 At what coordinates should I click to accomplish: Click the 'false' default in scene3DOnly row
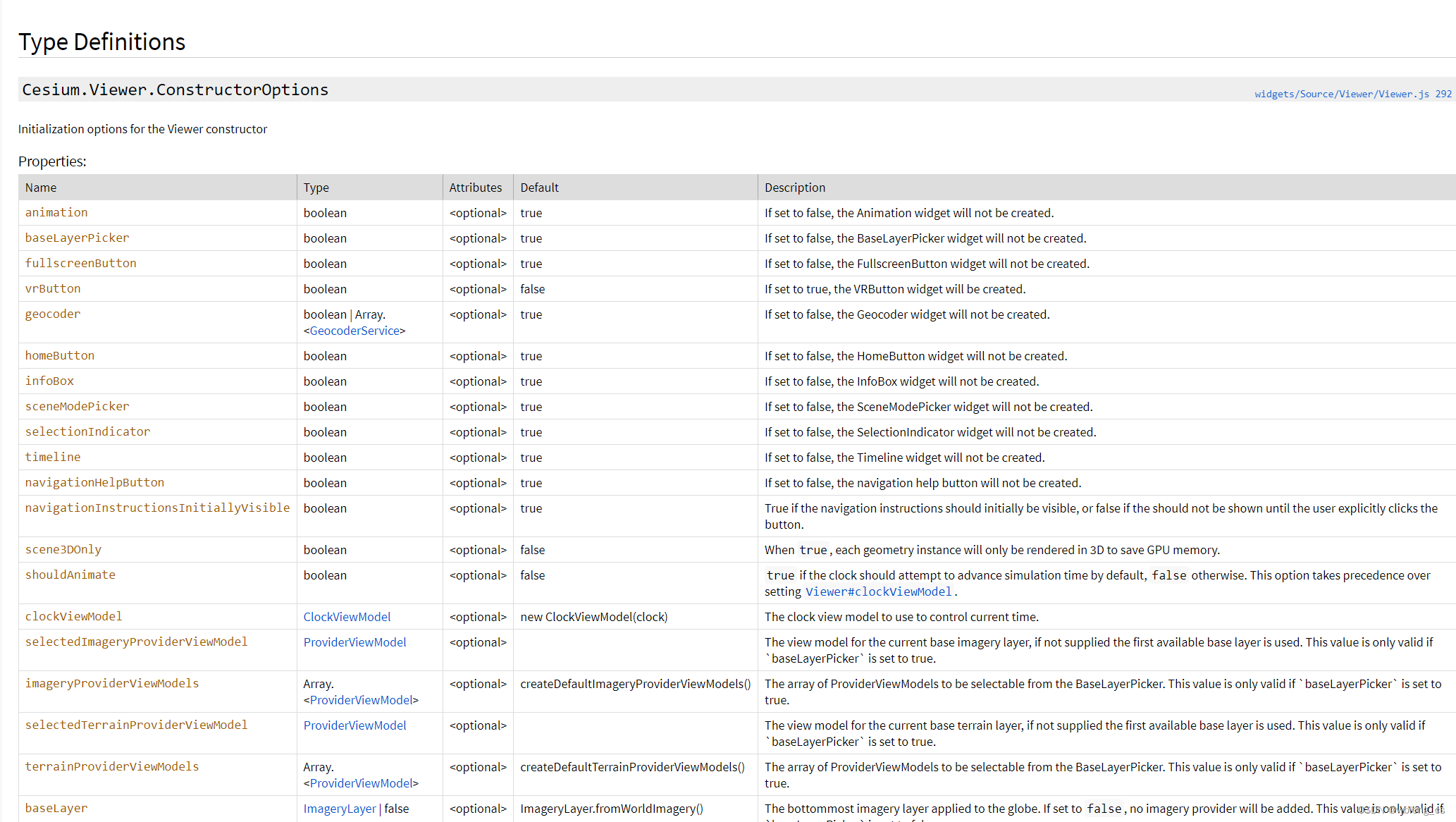click(x=533, y=550)
